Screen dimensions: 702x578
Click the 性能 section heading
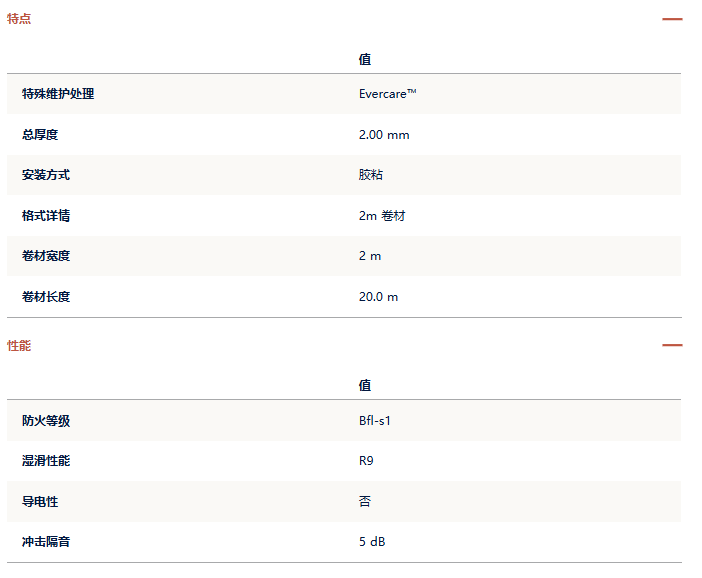pyautogui.click(x=19, y=345)
